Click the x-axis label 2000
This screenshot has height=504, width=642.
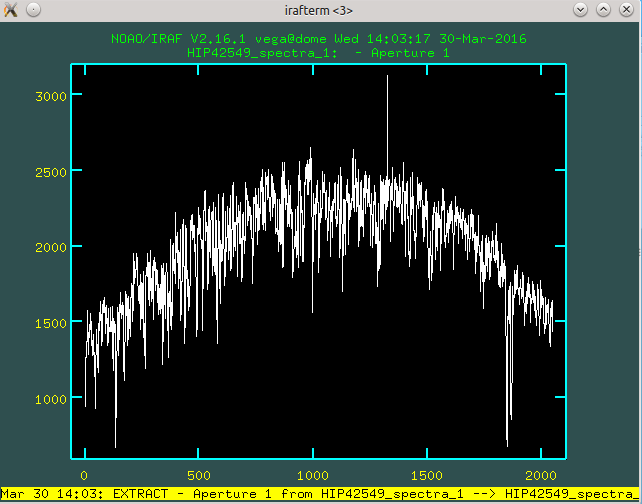541,475
